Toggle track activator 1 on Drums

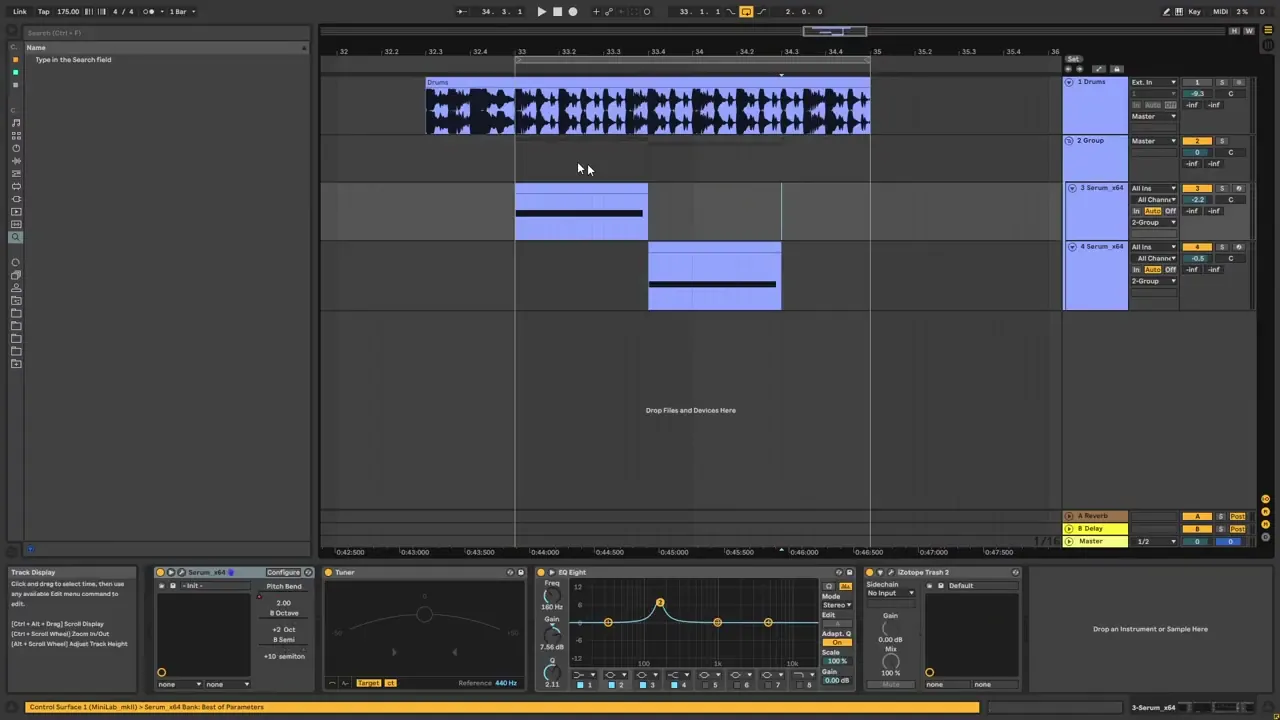[1197, 82]
